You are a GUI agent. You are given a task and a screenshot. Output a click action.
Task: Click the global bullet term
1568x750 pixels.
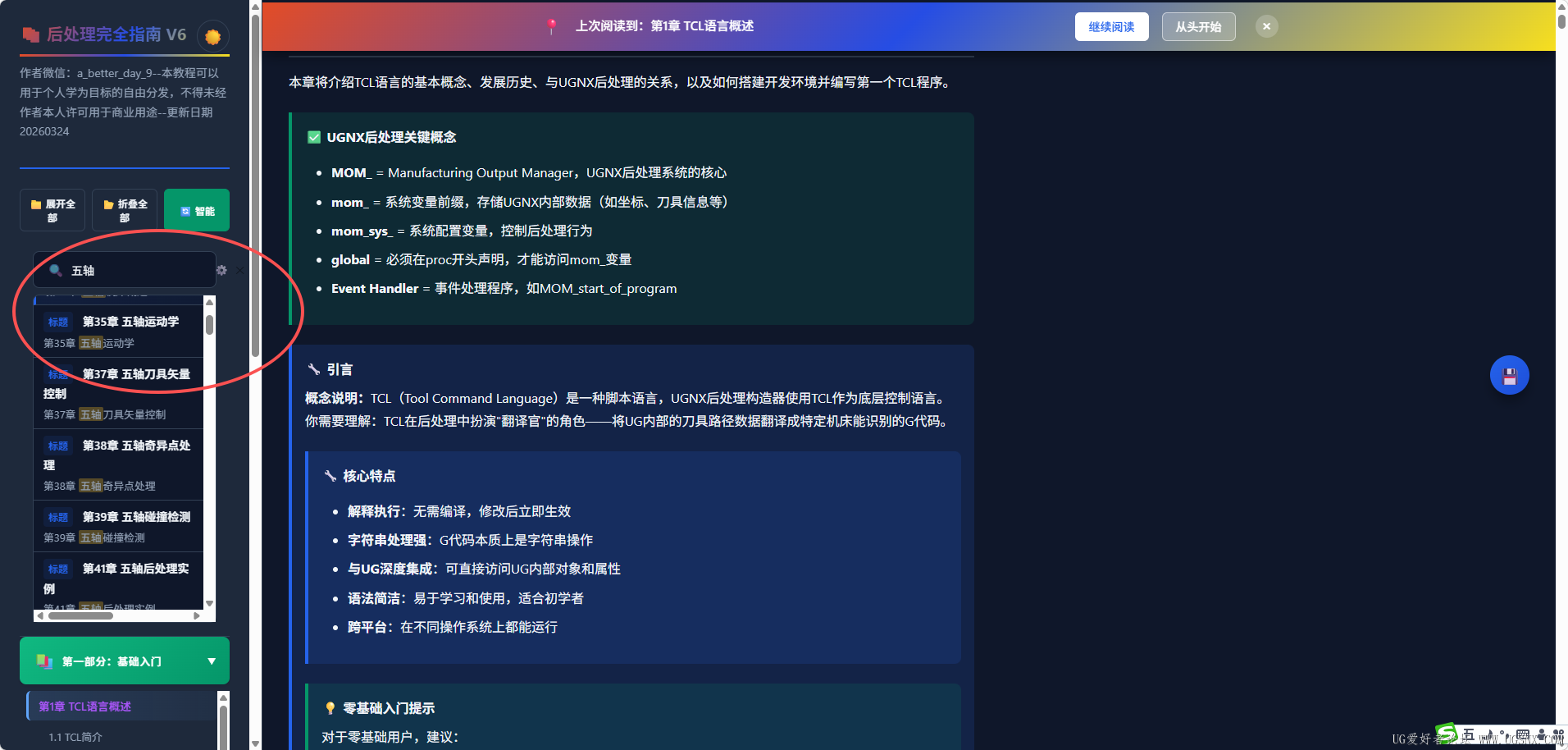pyautogui.click(x=350, y=260)
